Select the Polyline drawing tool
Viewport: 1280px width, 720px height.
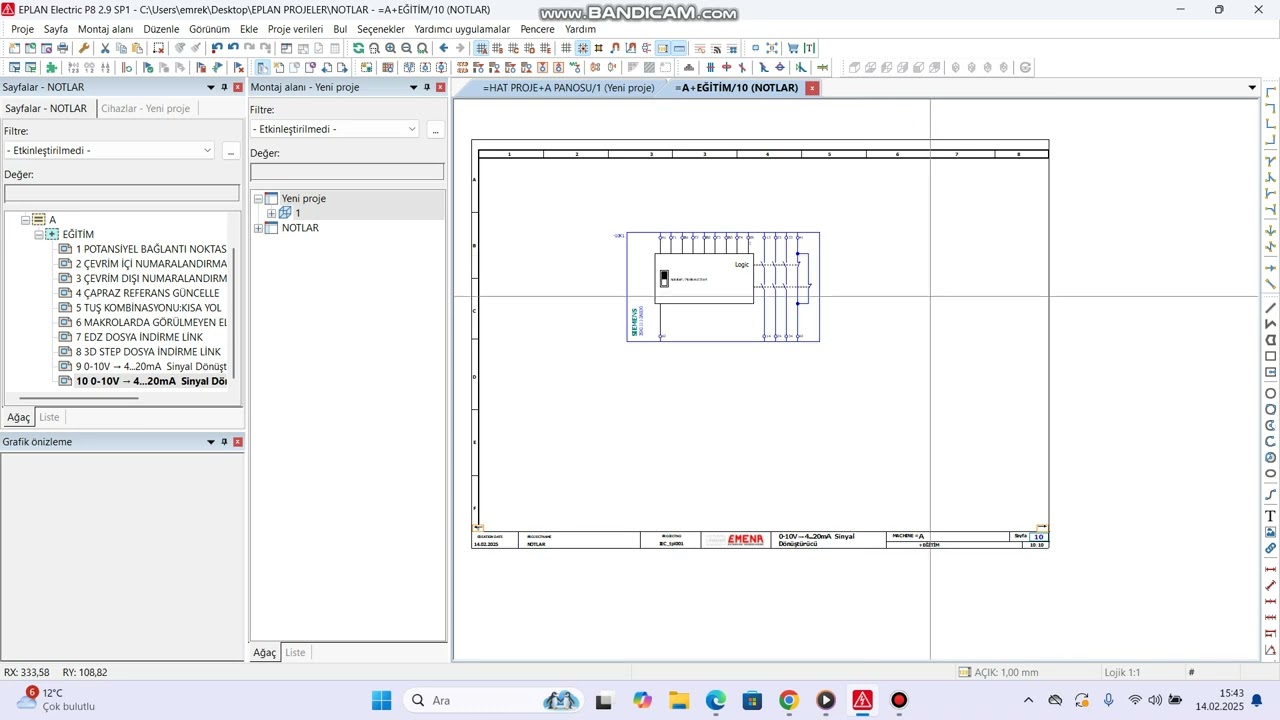[1271, 324]
